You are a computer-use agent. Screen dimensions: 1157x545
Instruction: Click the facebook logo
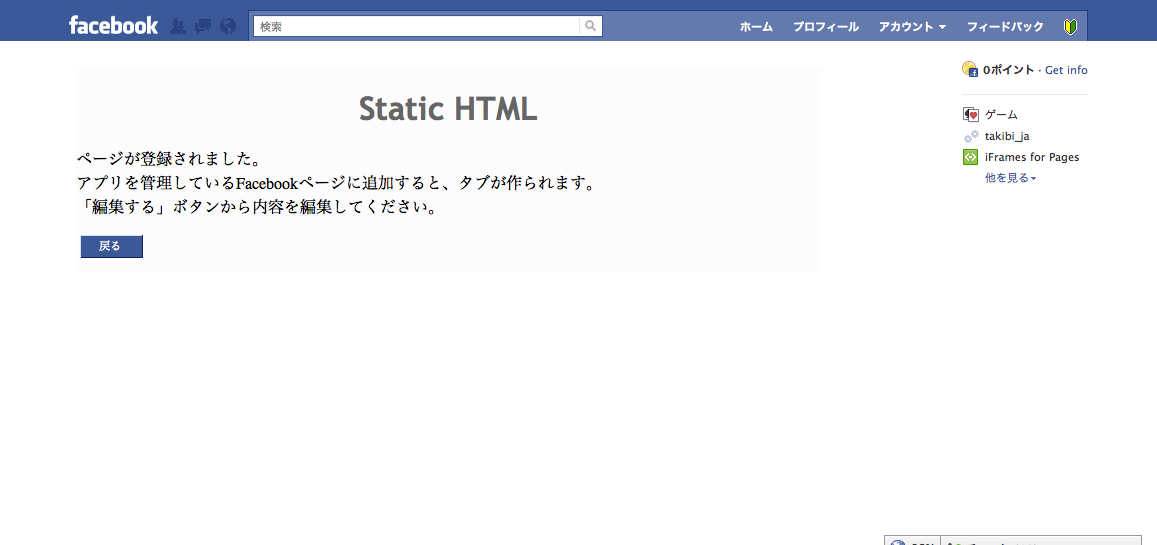point(114,26)
